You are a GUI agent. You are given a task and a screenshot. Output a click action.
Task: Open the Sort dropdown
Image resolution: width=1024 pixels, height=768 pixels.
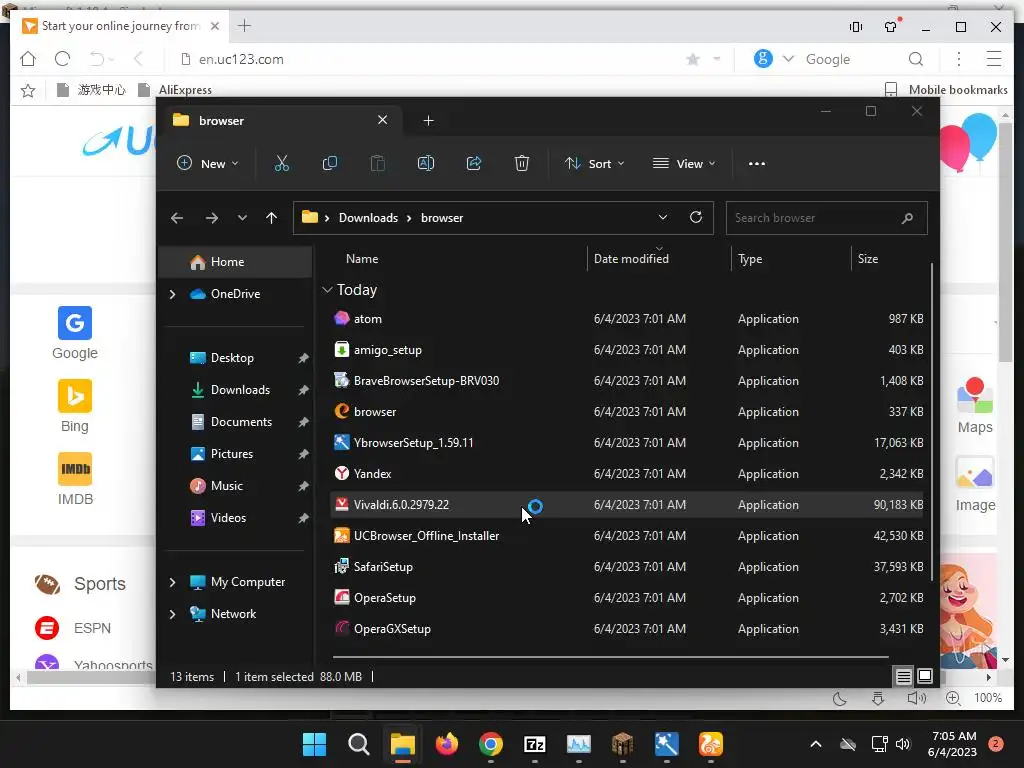point(594,163)
